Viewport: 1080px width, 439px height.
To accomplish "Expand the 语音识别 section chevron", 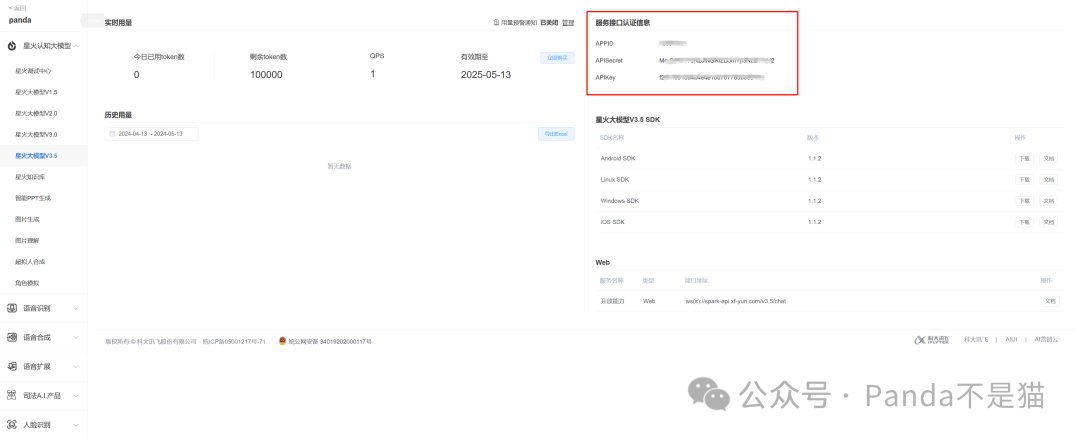I will (76, 308).
